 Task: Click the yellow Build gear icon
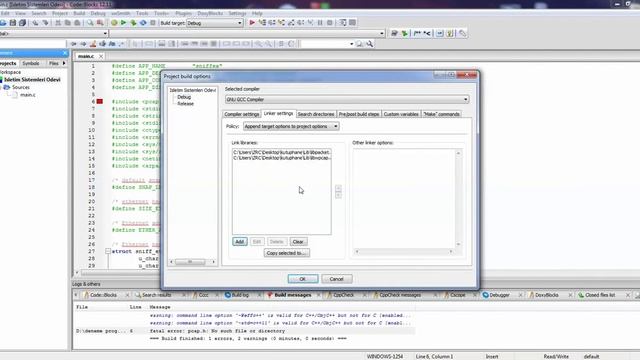(x=114, y=23)
